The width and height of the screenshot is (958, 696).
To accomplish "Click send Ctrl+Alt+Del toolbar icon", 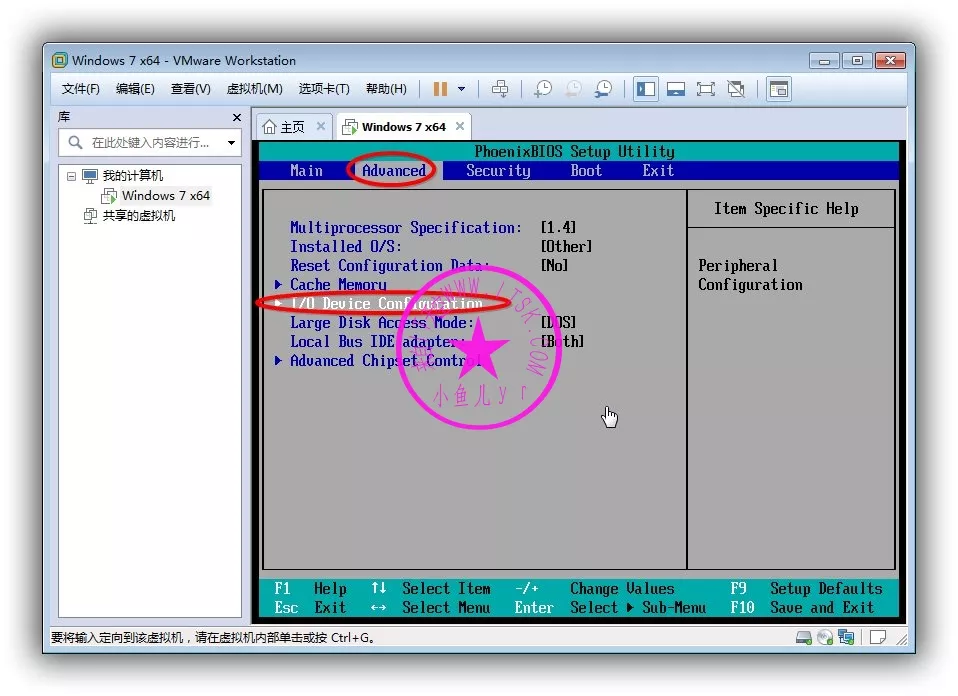I will [500, 89].
